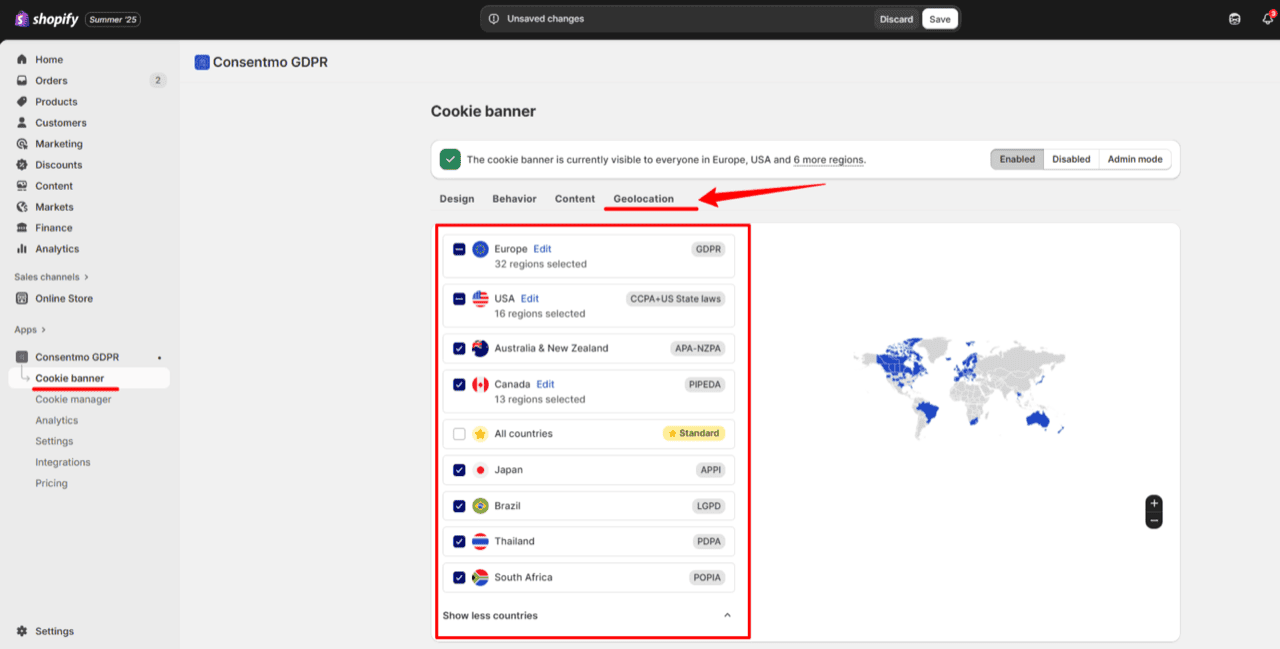Screen dimensions: 1280x649
Task: Click the Shopify logo
Action: [46, 19]
